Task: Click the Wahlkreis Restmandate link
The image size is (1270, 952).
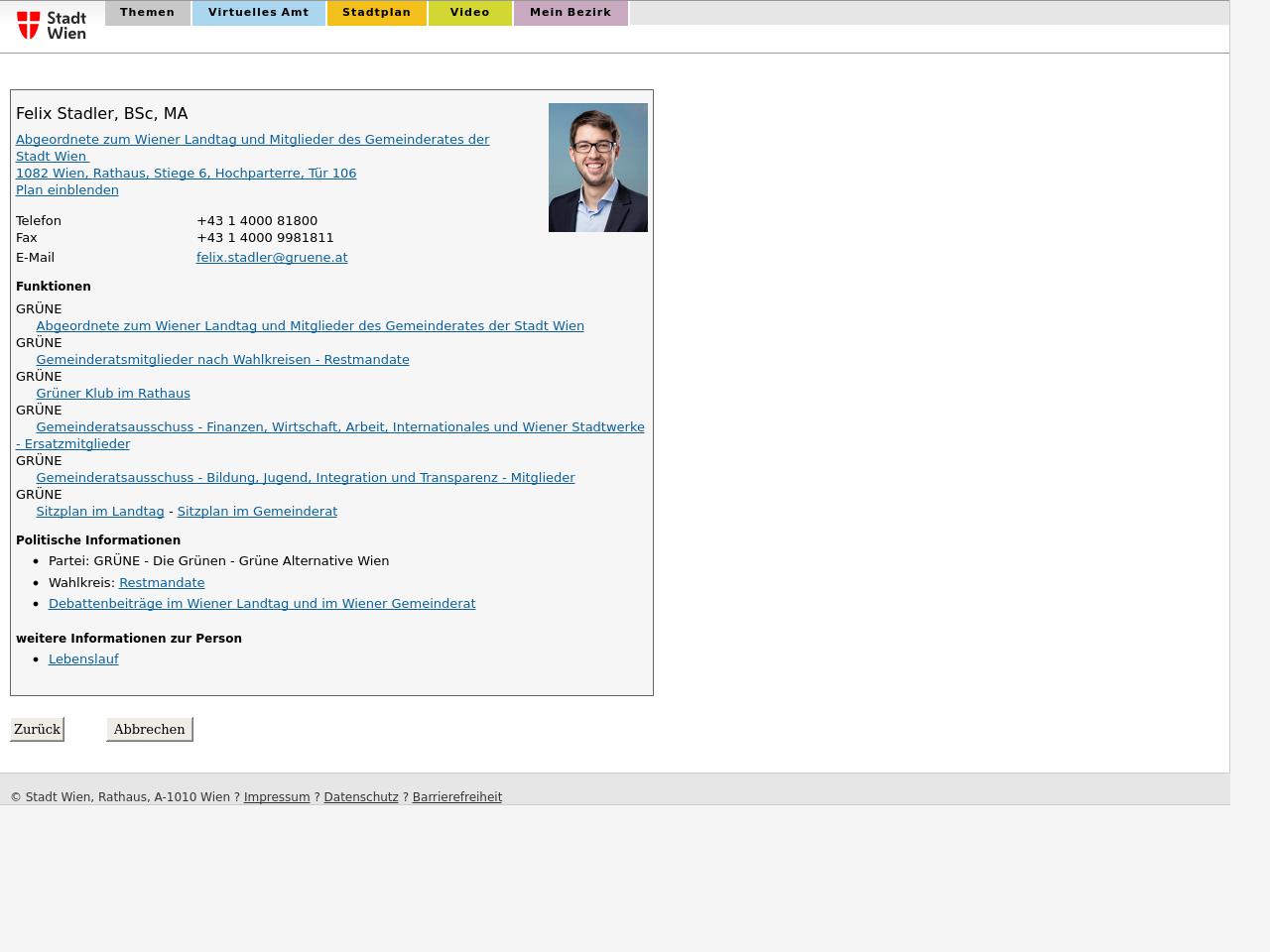Action: click(x=162, y=582)
